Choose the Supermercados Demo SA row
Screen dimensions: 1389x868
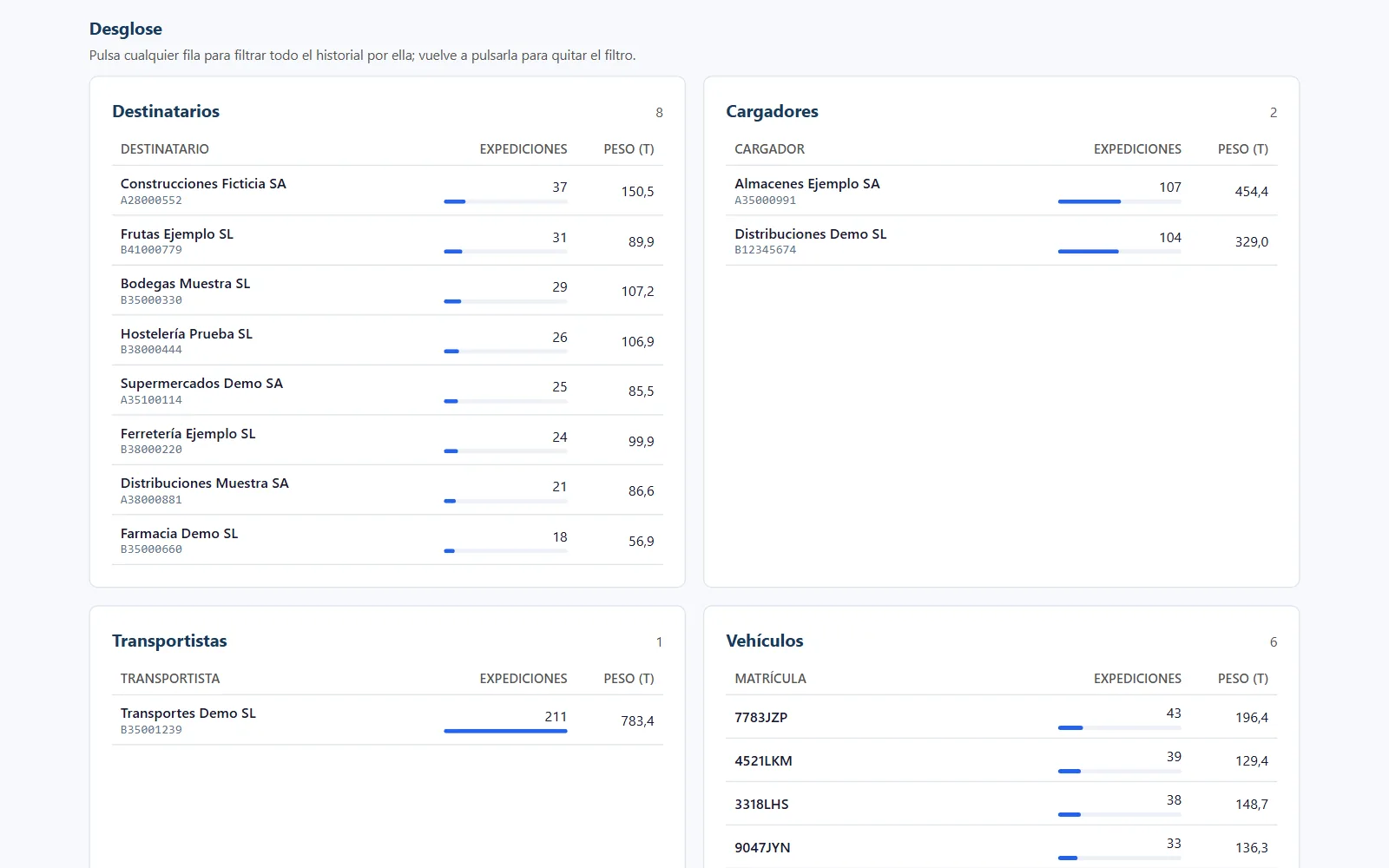coord(387,391)
